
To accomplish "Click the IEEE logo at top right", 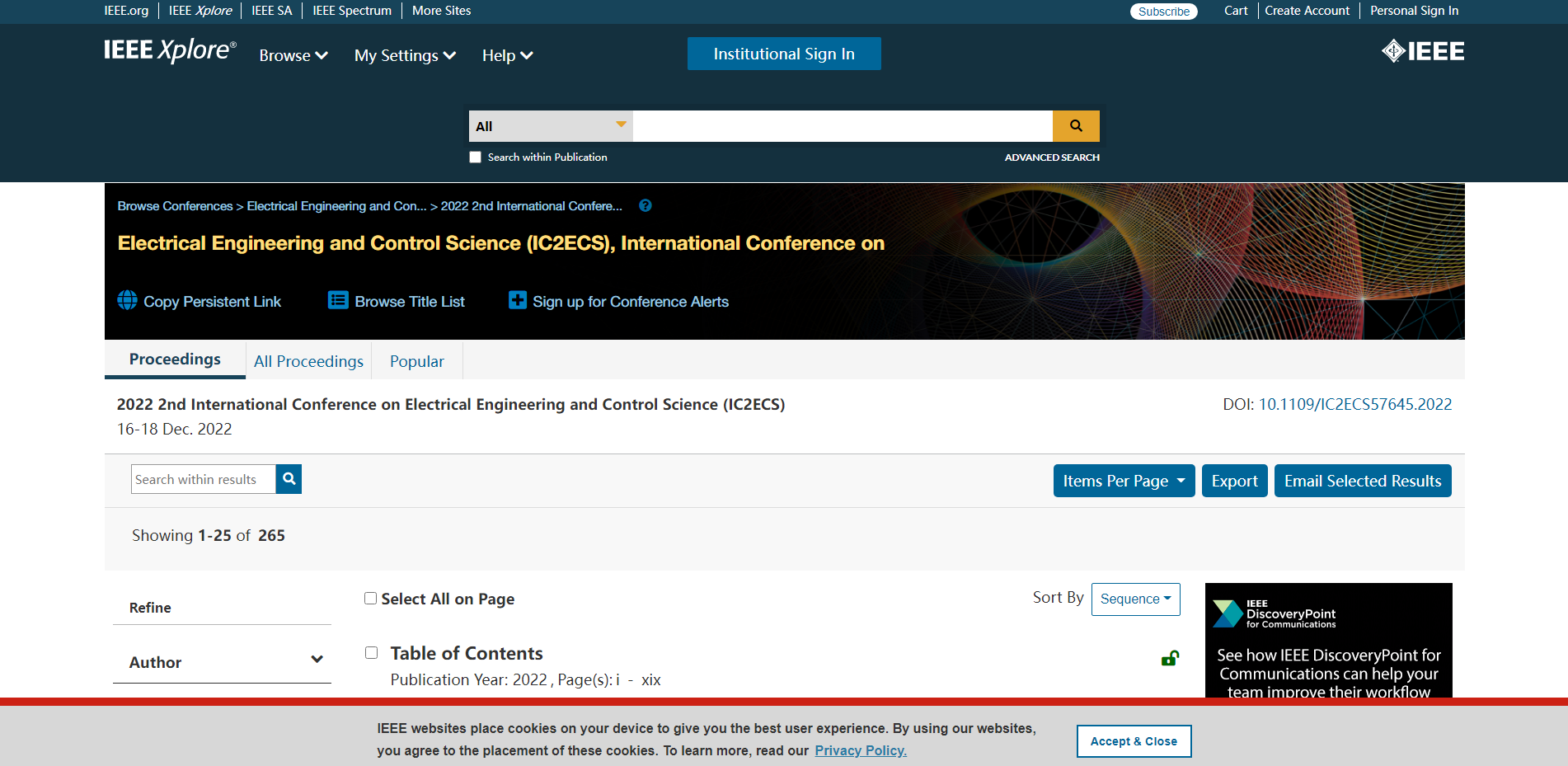I will pyautogui.click(x=1423, y=51).
